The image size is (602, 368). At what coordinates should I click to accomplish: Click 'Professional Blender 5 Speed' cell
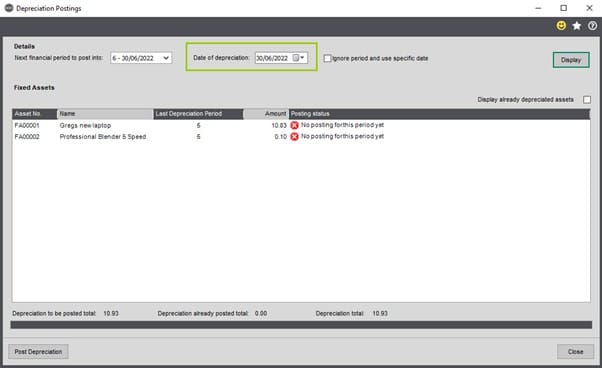click(103, 137)
